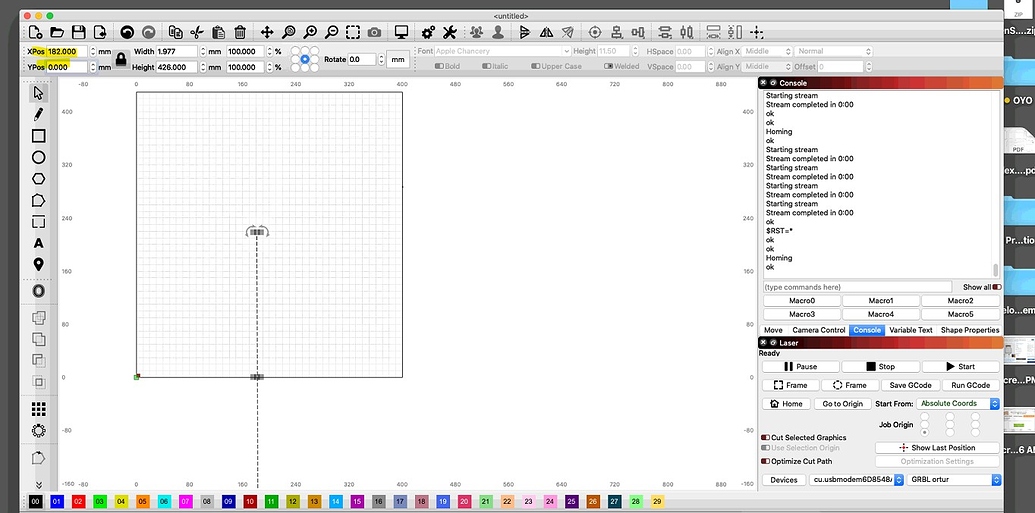Screen dimensions: 1035x513
Task: Select center anchor point in position grid
Action: click(x=304, y=59)
